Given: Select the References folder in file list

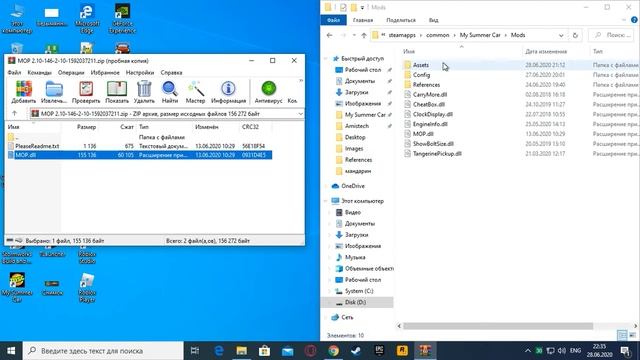Looking at the screenshot, I should [x=426, y=84].
